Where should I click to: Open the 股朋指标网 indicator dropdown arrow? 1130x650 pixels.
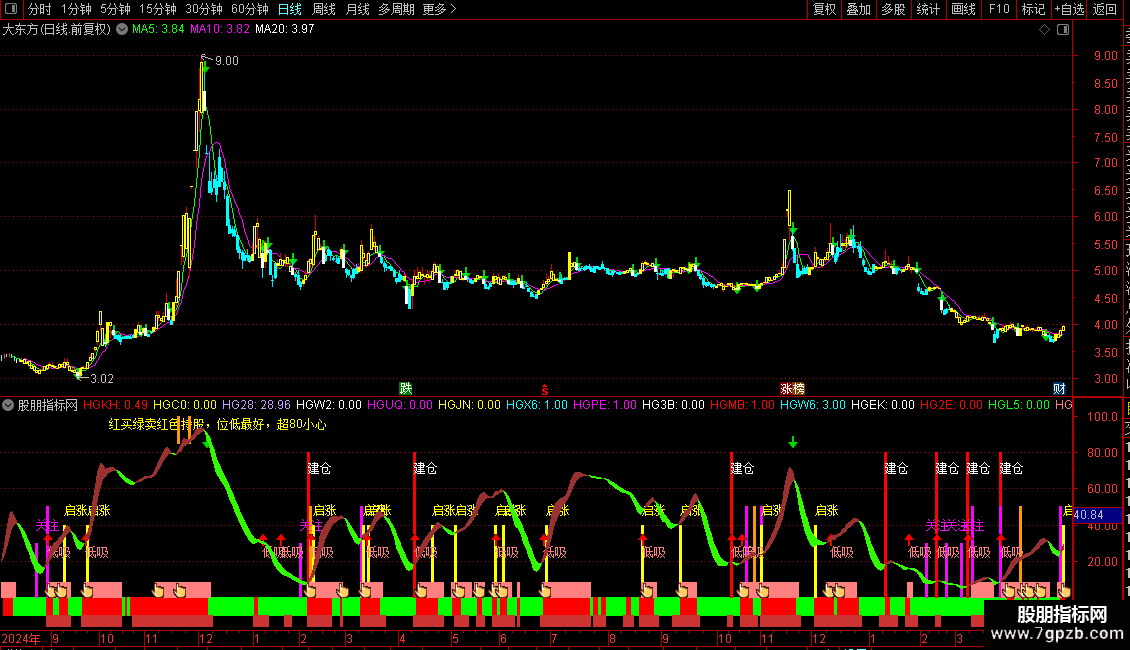tap(8, 405)
